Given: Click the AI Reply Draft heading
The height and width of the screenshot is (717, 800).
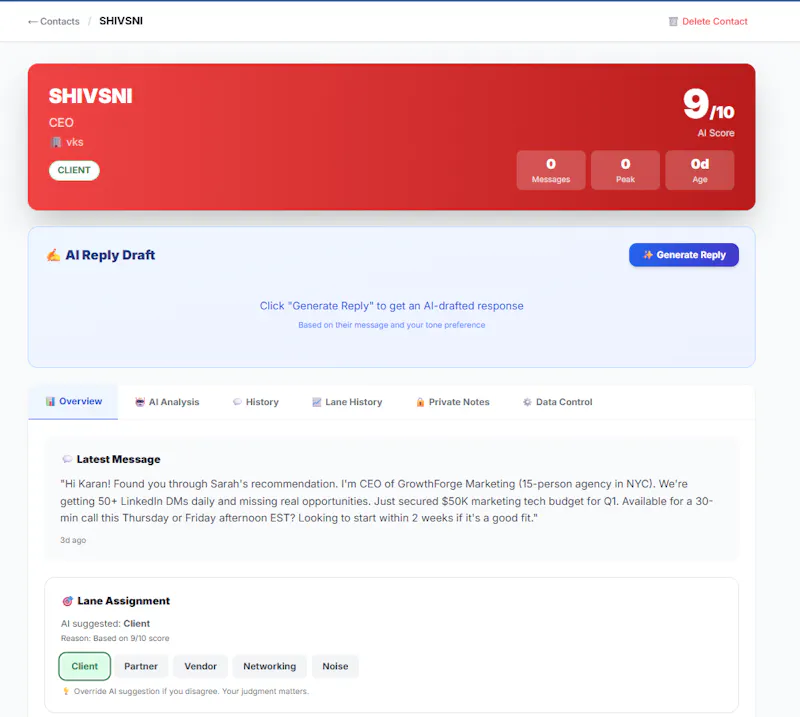Looking at the screenshot, I should point(110,255).
